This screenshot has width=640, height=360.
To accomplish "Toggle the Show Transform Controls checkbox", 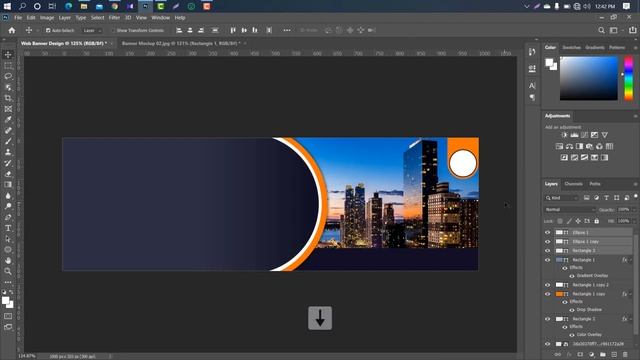I will [113, 30].
